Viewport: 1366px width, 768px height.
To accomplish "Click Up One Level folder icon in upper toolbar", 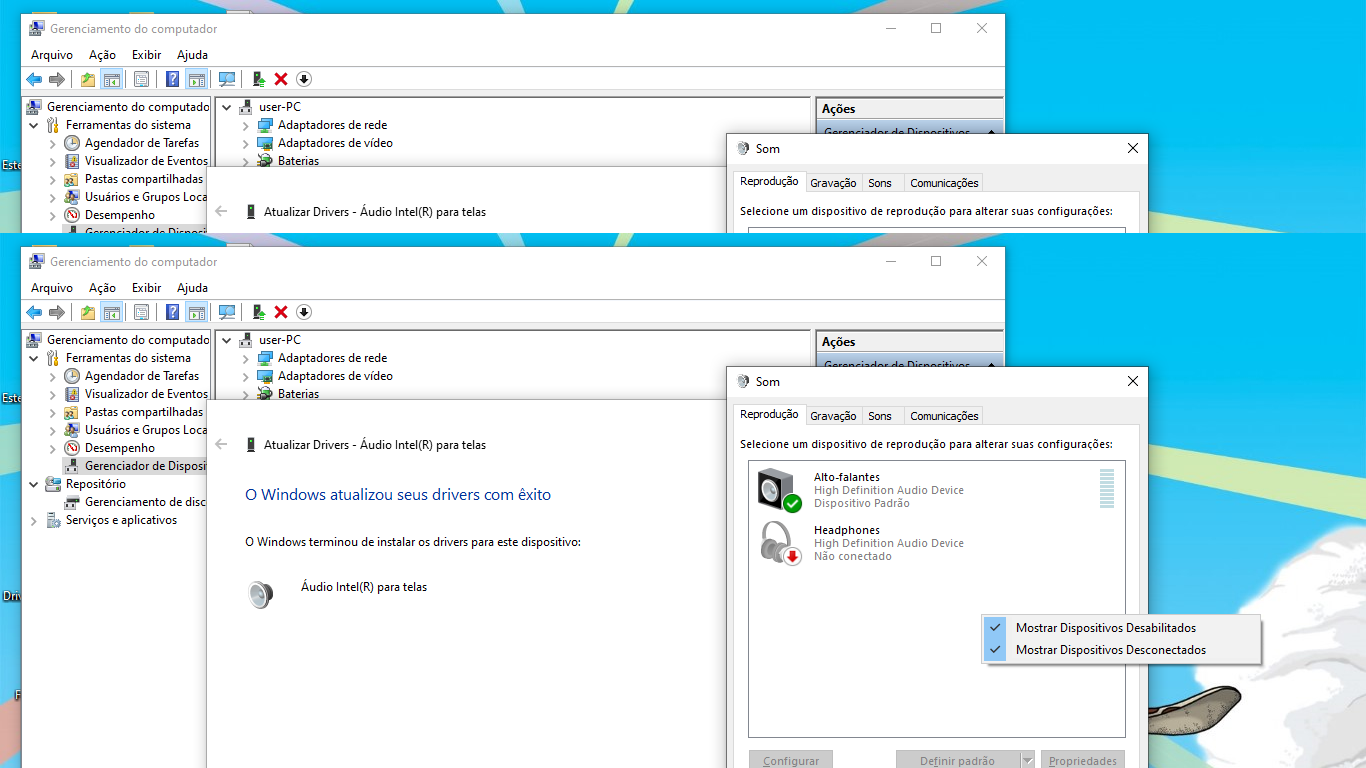I will [x=88, y=79].
